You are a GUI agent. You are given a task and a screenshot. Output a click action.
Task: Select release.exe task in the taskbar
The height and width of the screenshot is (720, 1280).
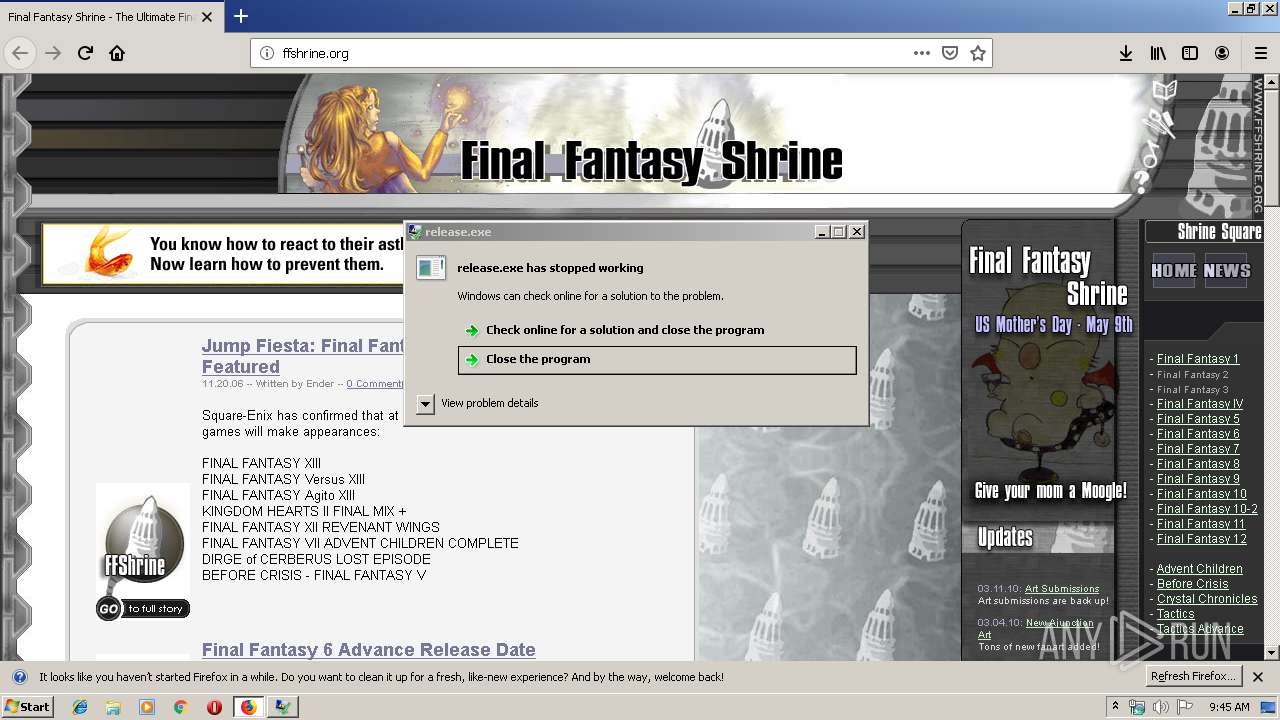[x=283, y=707]
